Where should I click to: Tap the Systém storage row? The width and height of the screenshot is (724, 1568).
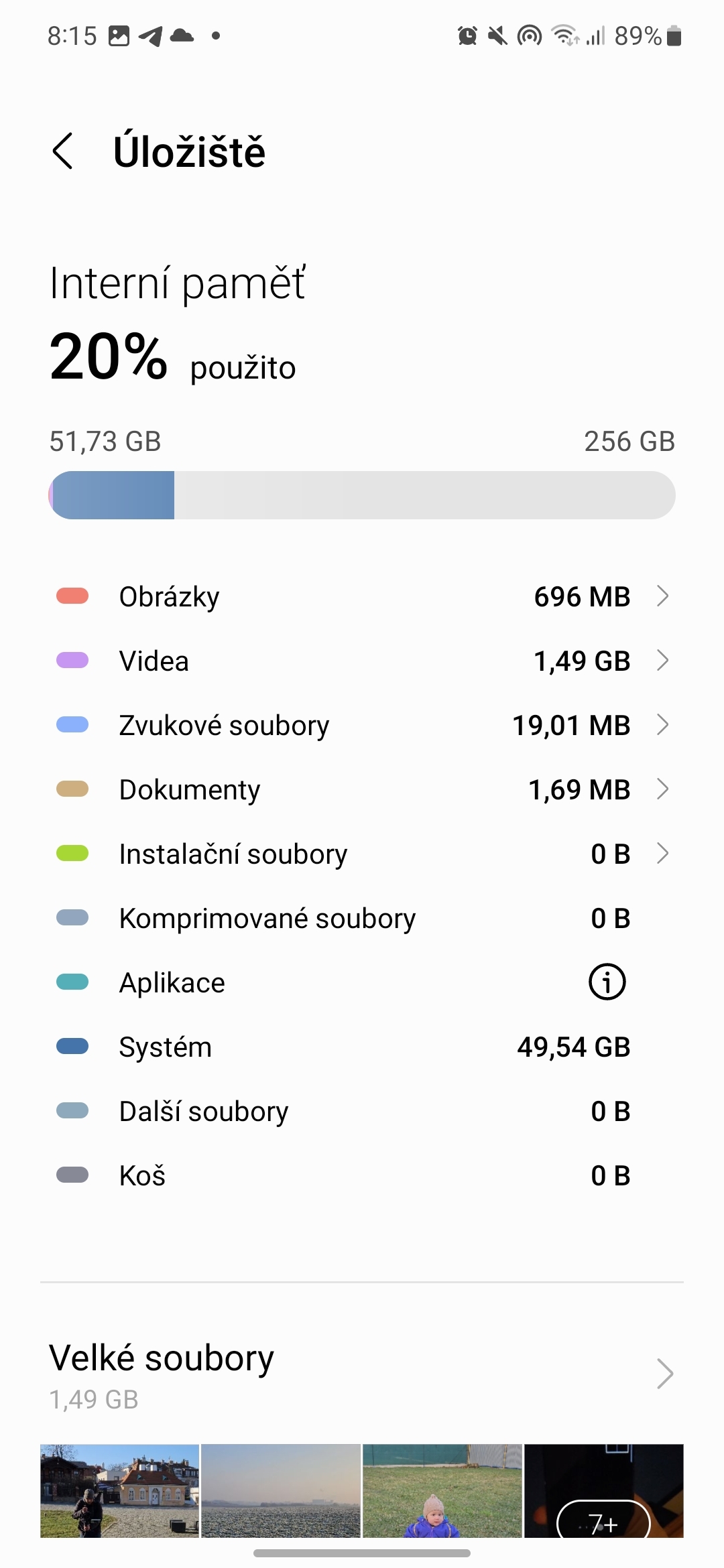362,1047
